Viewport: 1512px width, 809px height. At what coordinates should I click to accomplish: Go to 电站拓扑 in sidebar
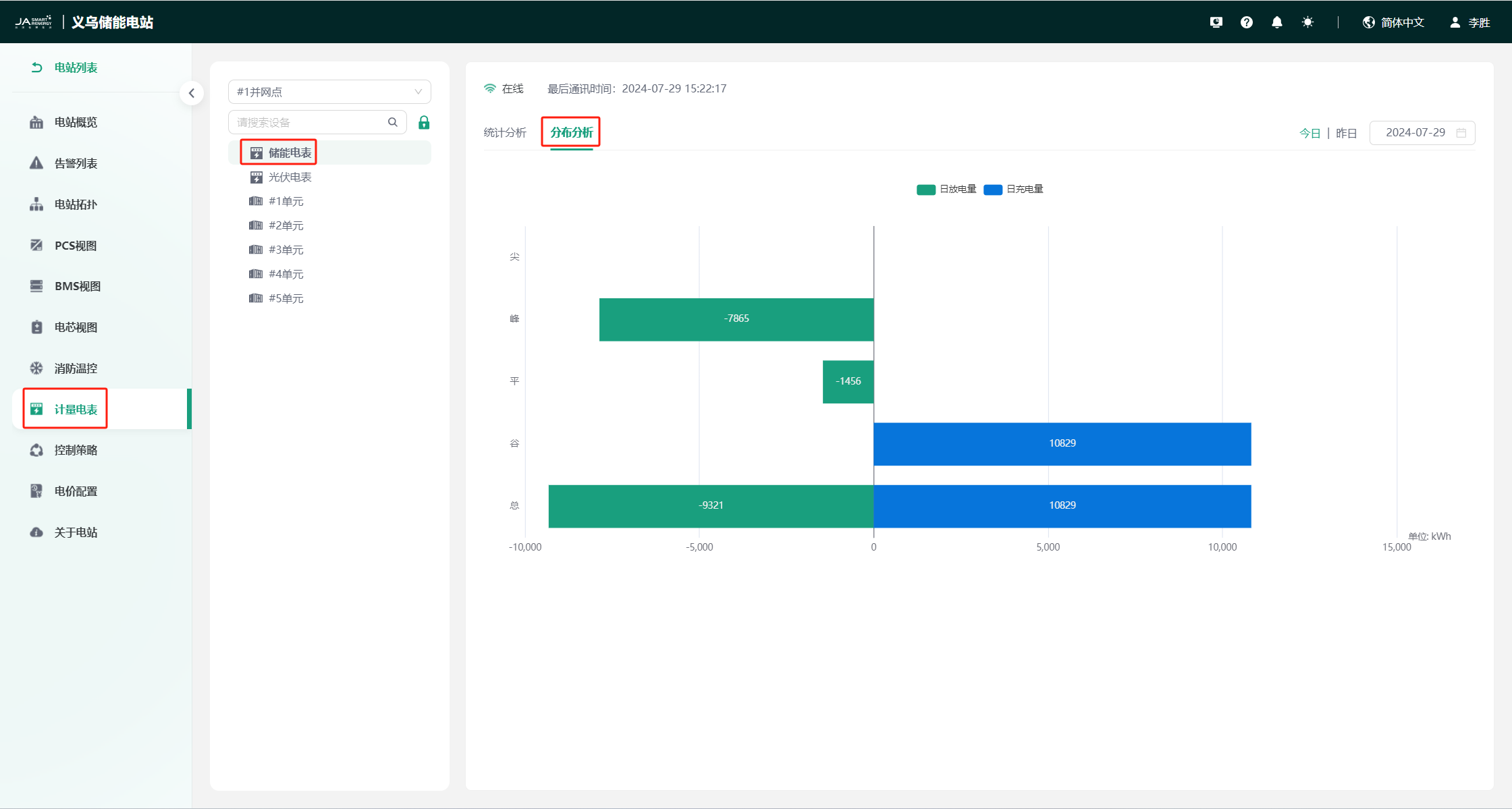(x=76, y=204)
